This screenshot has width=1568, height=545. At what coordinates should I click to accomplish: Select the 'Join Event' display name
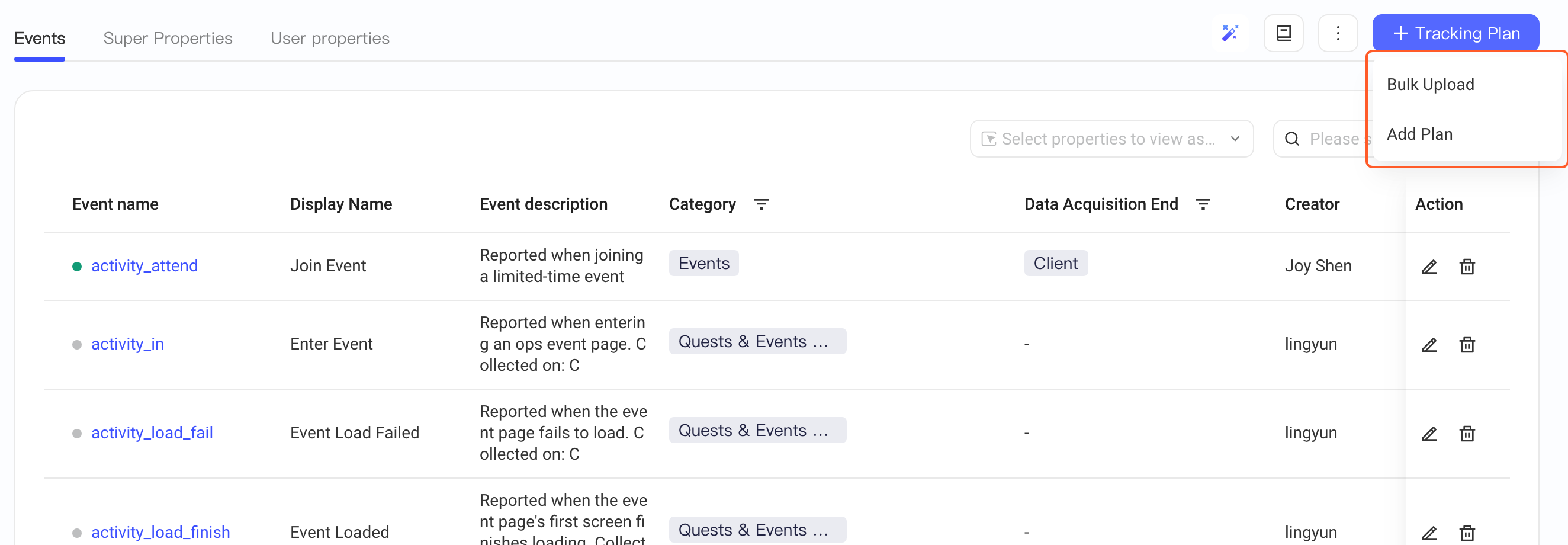pos(327,265)
